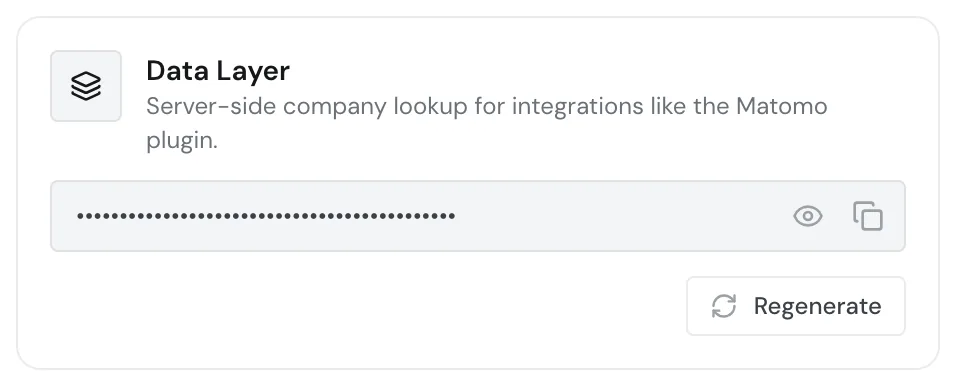This screenshot has width=956, height=386.
Task: Regenerate the Data Layer key
Action: (x=796, y=306)
